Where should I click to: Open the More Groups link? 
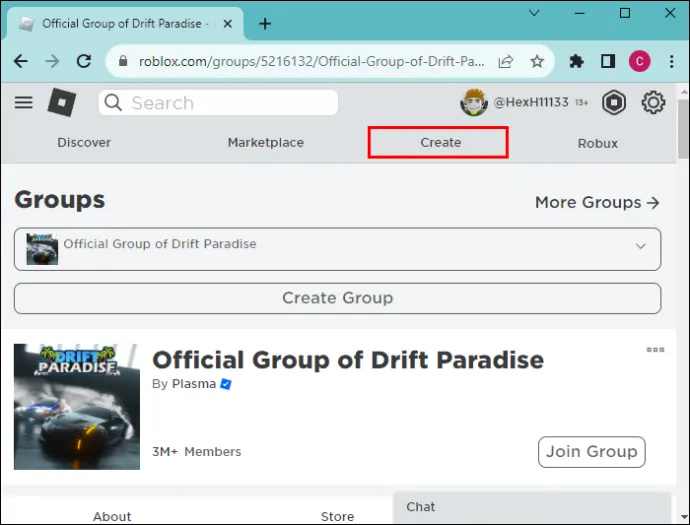[x=597, y=202]
